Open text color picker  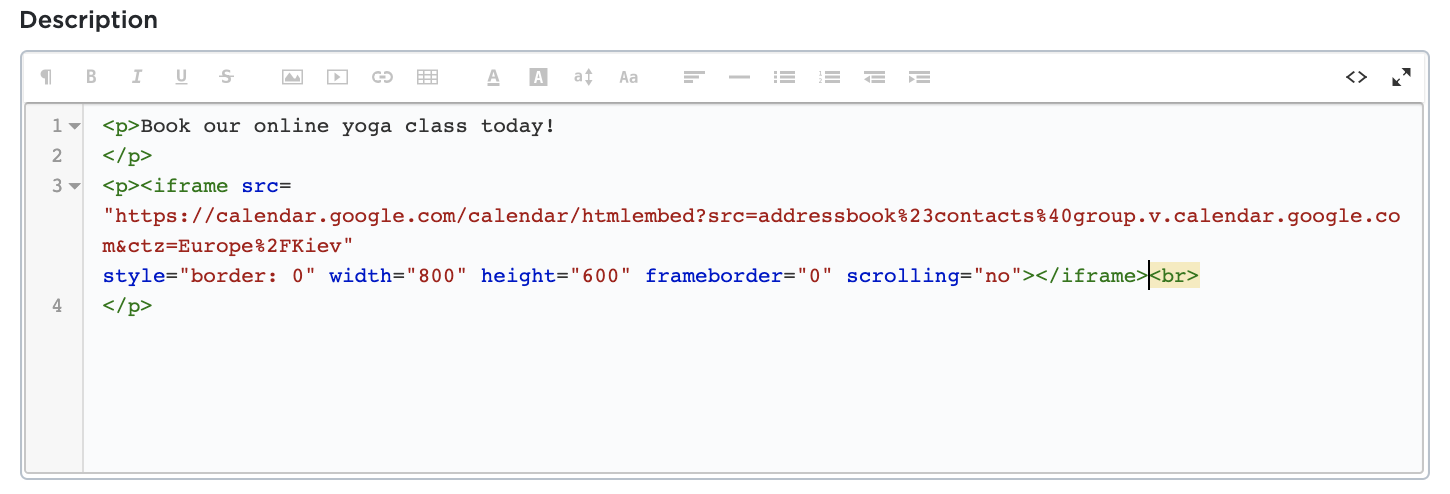(x=493, y=77)
